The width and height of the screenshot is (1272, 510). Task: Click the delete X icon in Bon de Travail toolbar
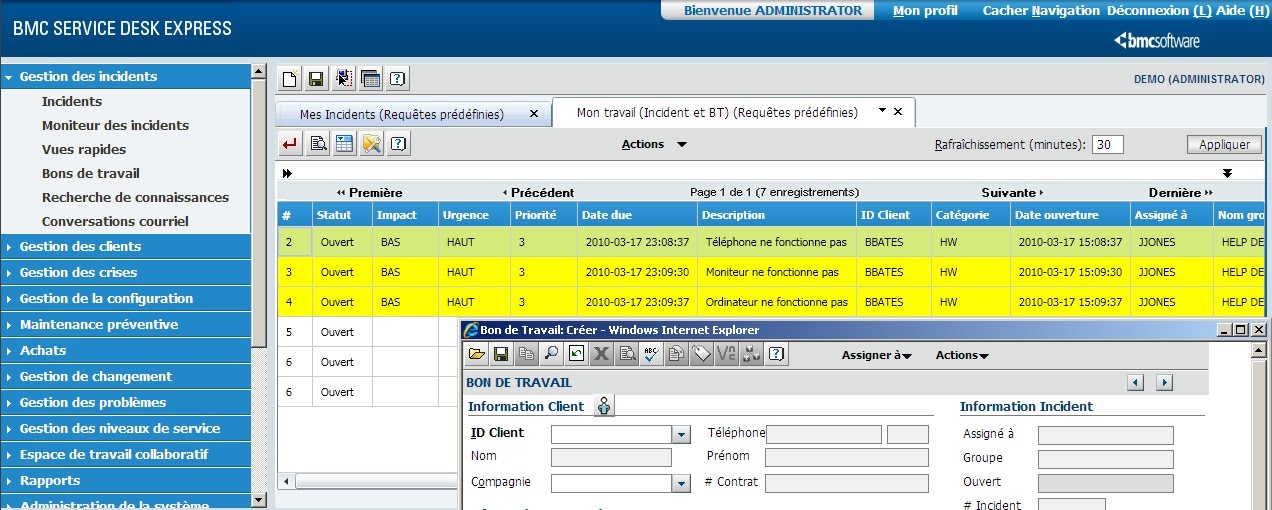(x=602, y=353)
